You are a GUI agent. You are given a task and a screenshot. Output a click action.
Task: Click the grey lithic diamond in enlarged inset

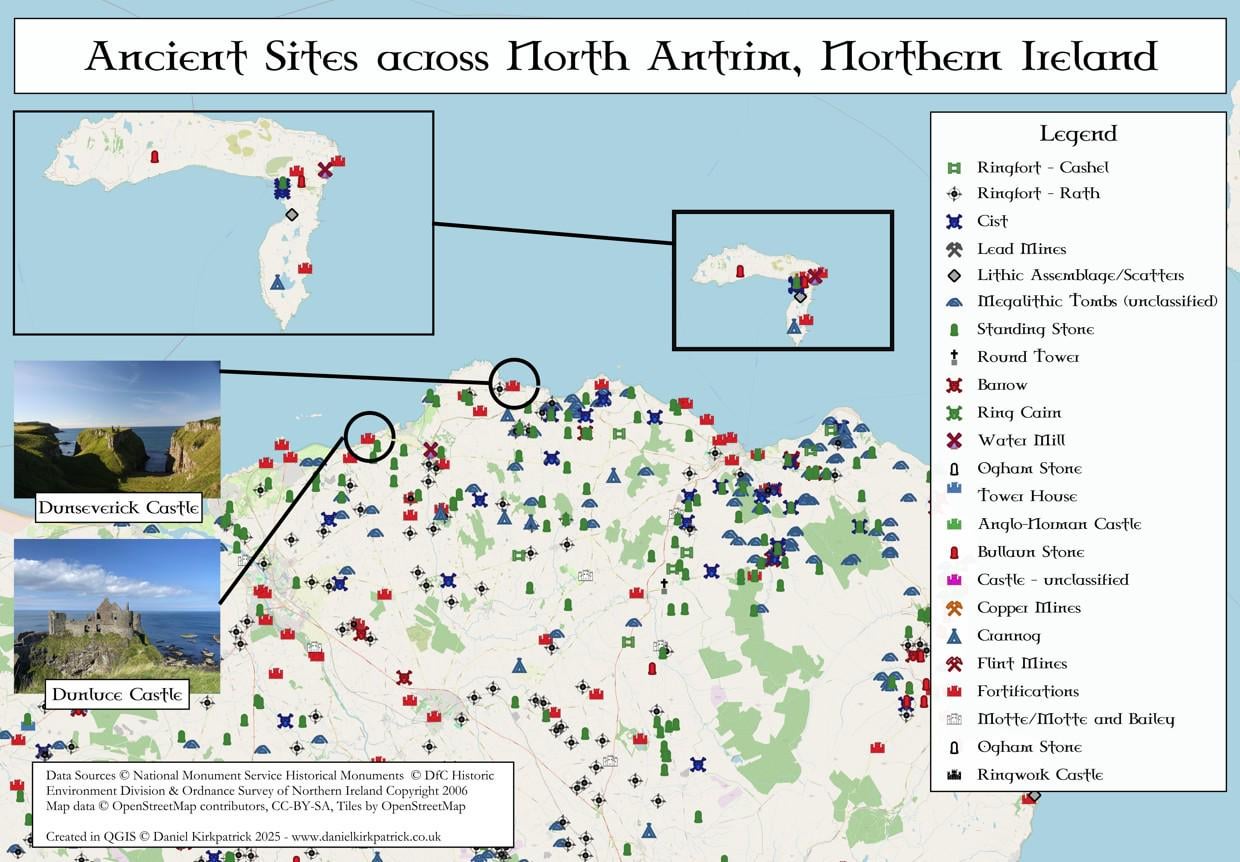pyautogui.click(x=291, y=214)
